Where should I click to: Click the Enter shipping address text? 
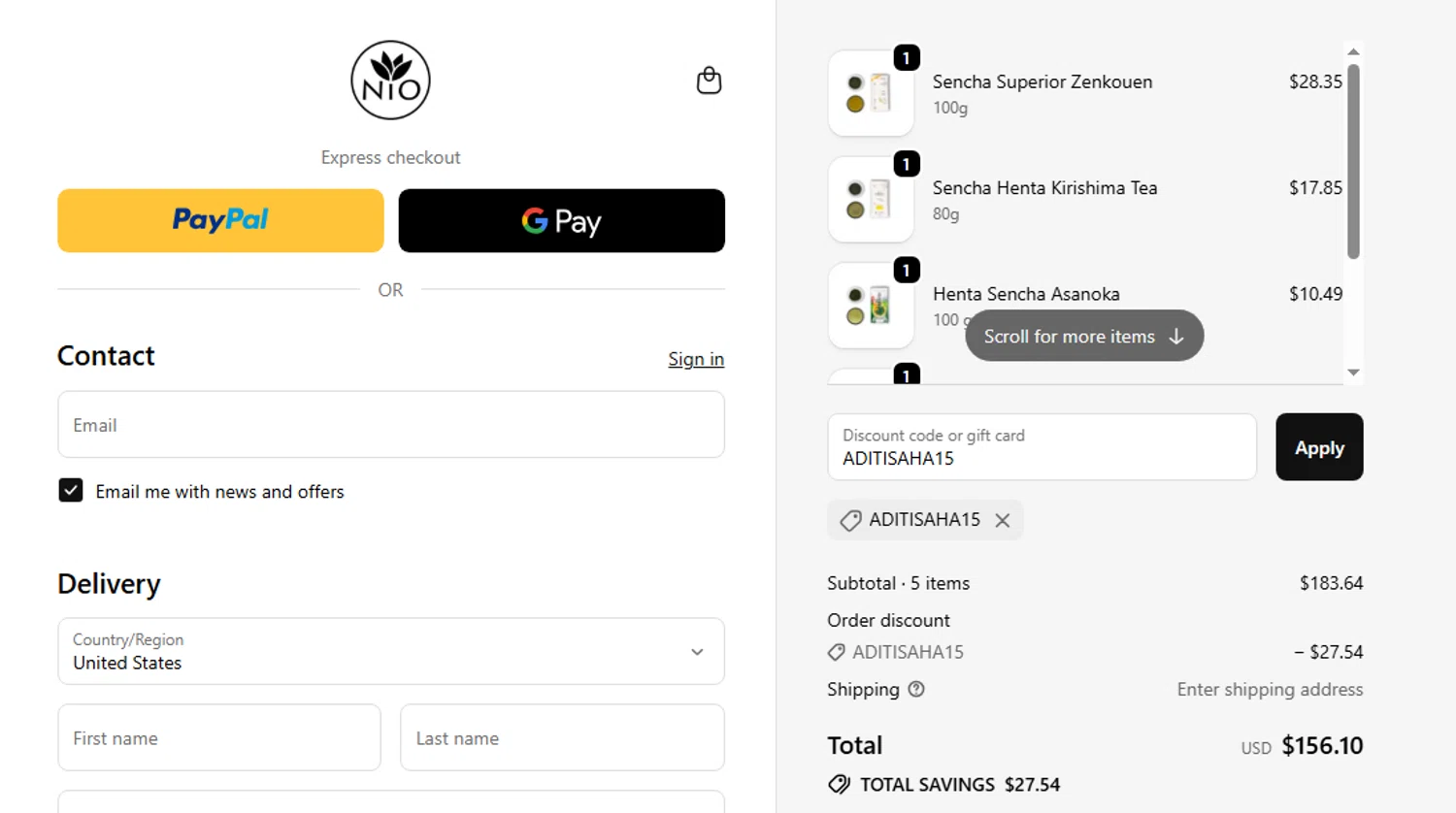pyautogui.click(x=1270, y=690)
